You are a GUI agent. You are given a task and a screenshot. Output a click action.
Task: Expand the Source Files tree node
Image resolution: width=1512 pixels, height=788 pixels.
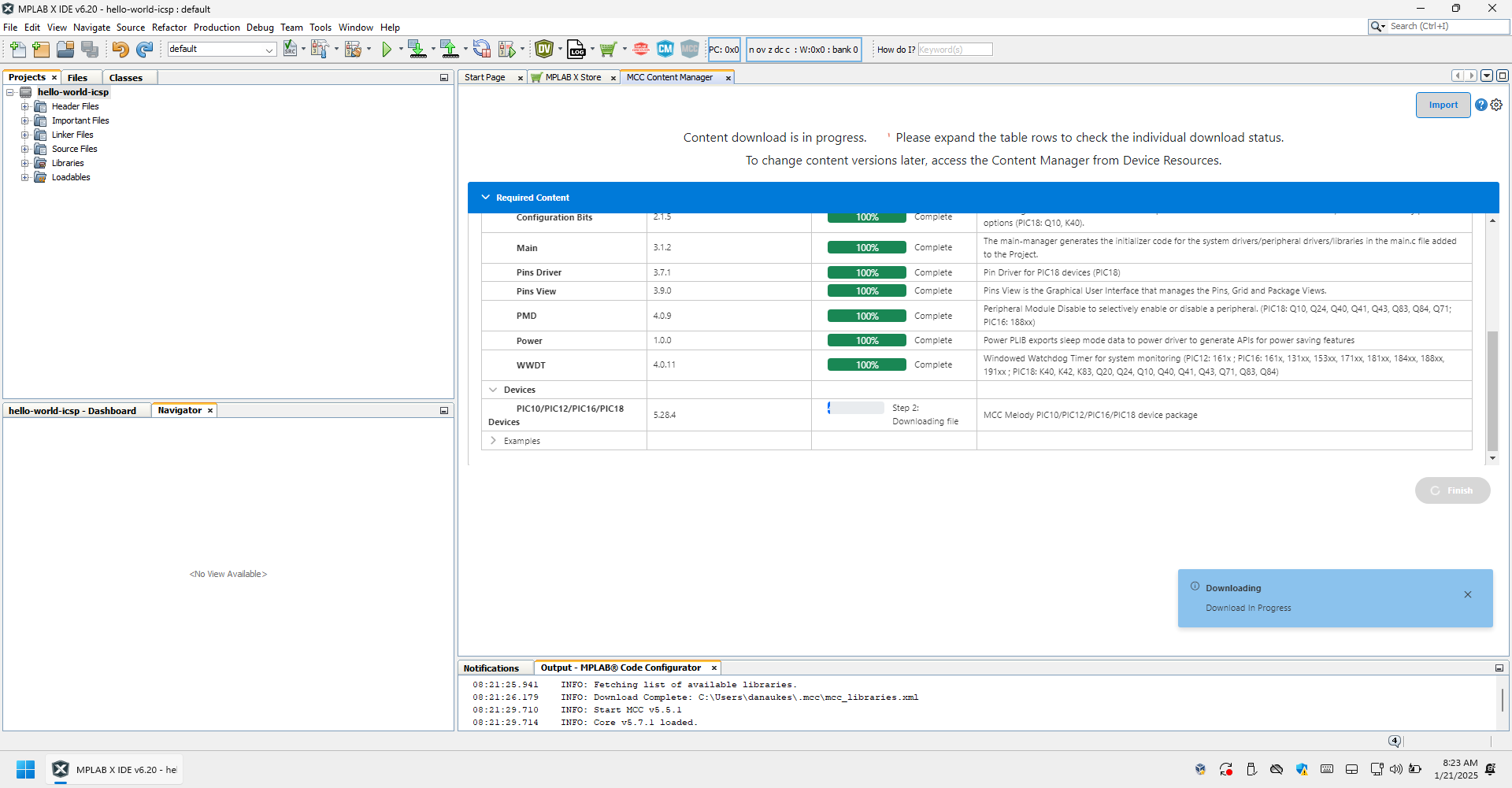point(24,149)
